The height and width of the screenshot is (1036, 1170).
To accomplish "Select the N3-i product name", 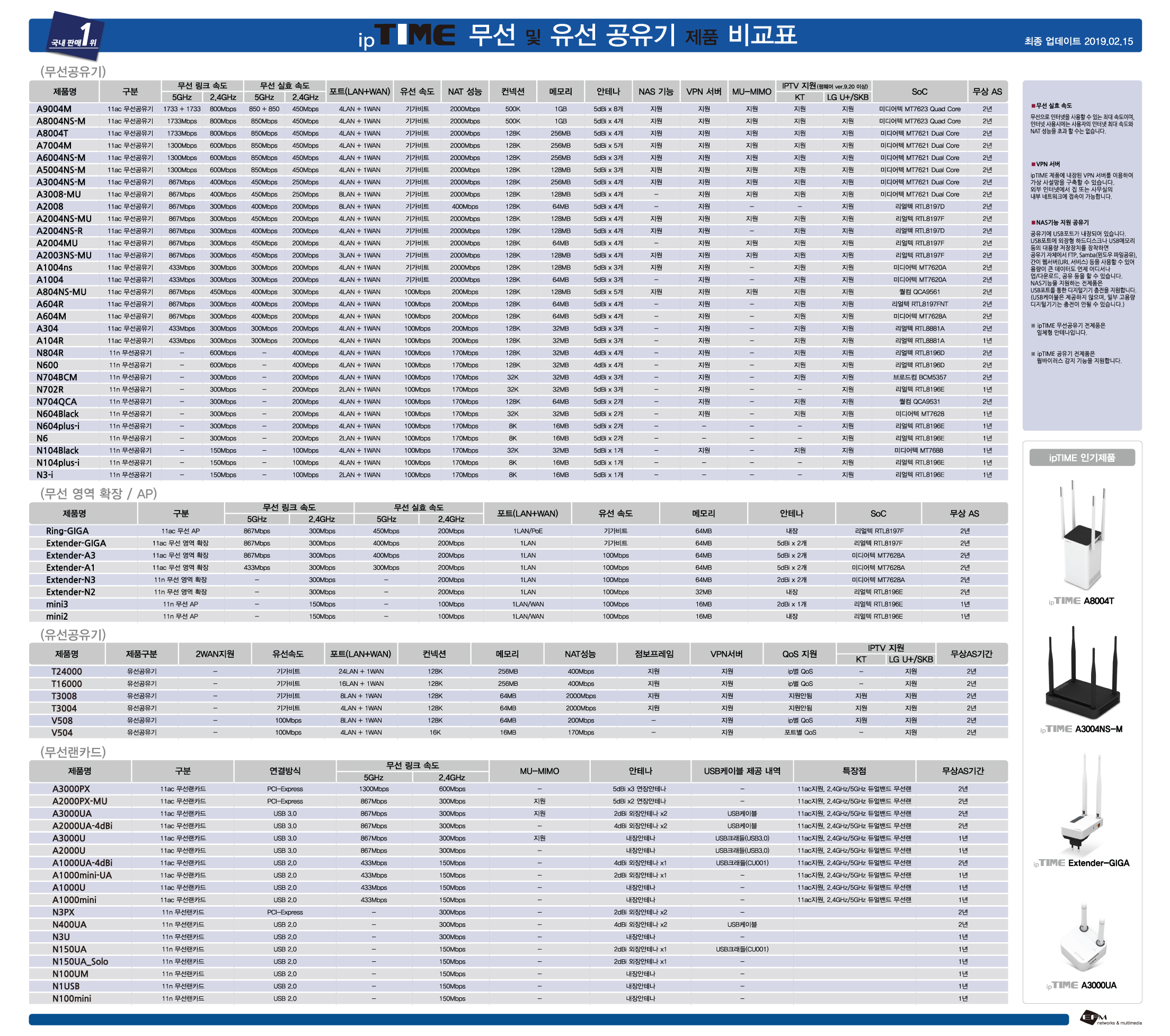I will tap(45, 475).
